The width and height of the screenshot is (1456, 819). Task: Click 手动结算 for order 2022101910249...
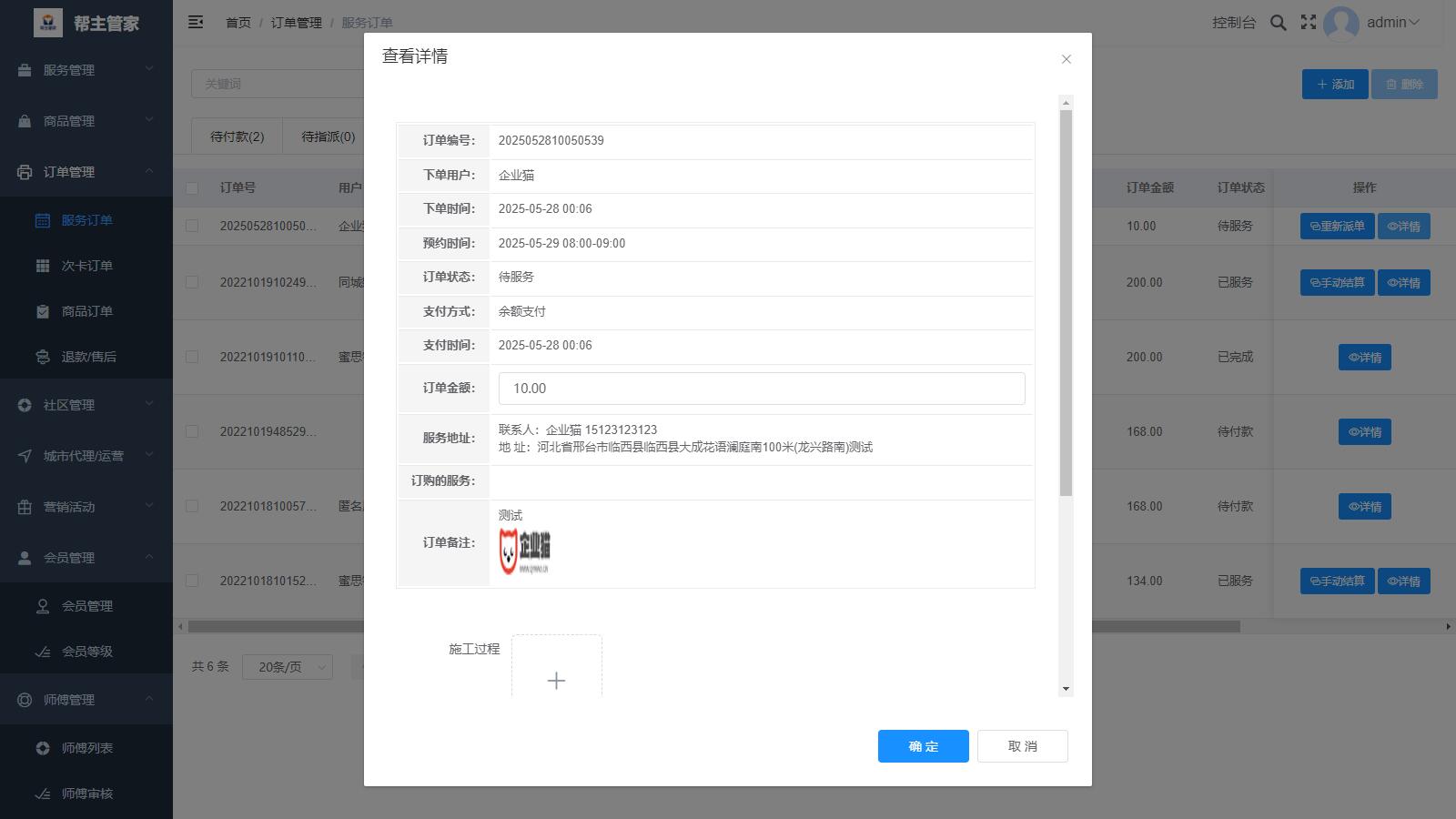click(1337, 283)
